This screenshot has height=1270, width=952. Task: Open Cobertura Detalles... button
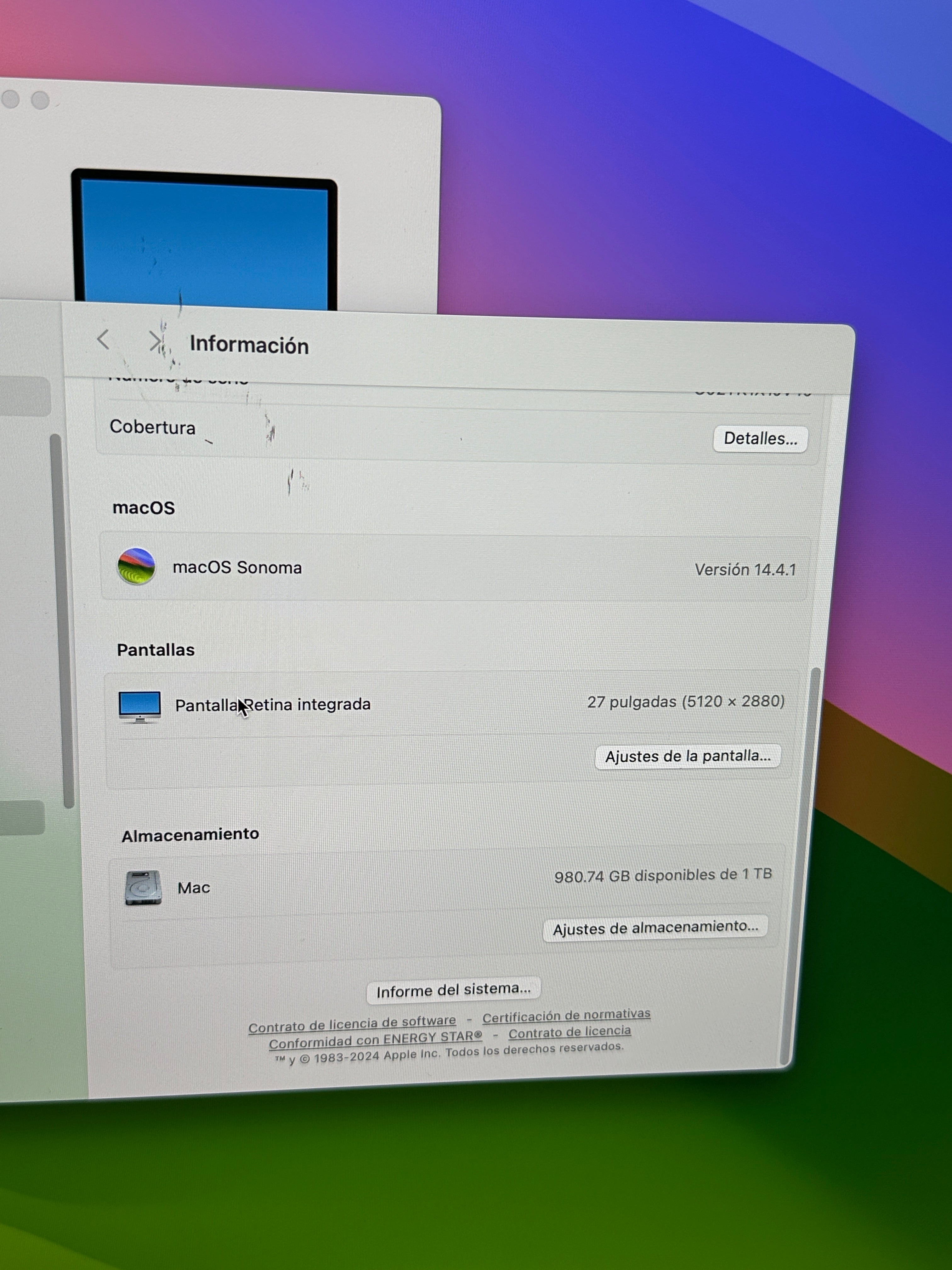point(760,439)
